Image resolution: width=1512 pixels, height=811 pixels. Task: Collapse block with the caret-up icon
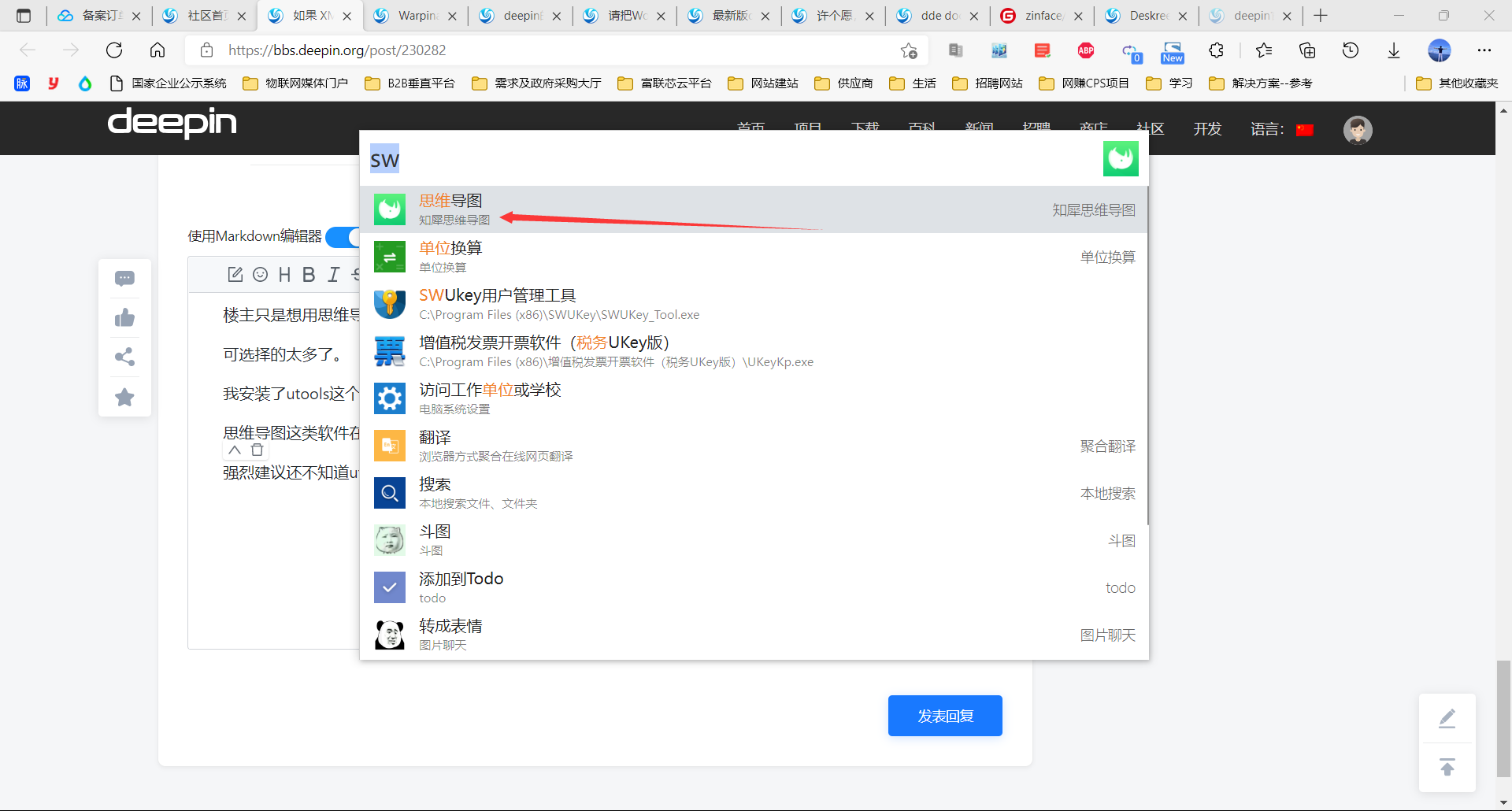pos(235,450)
